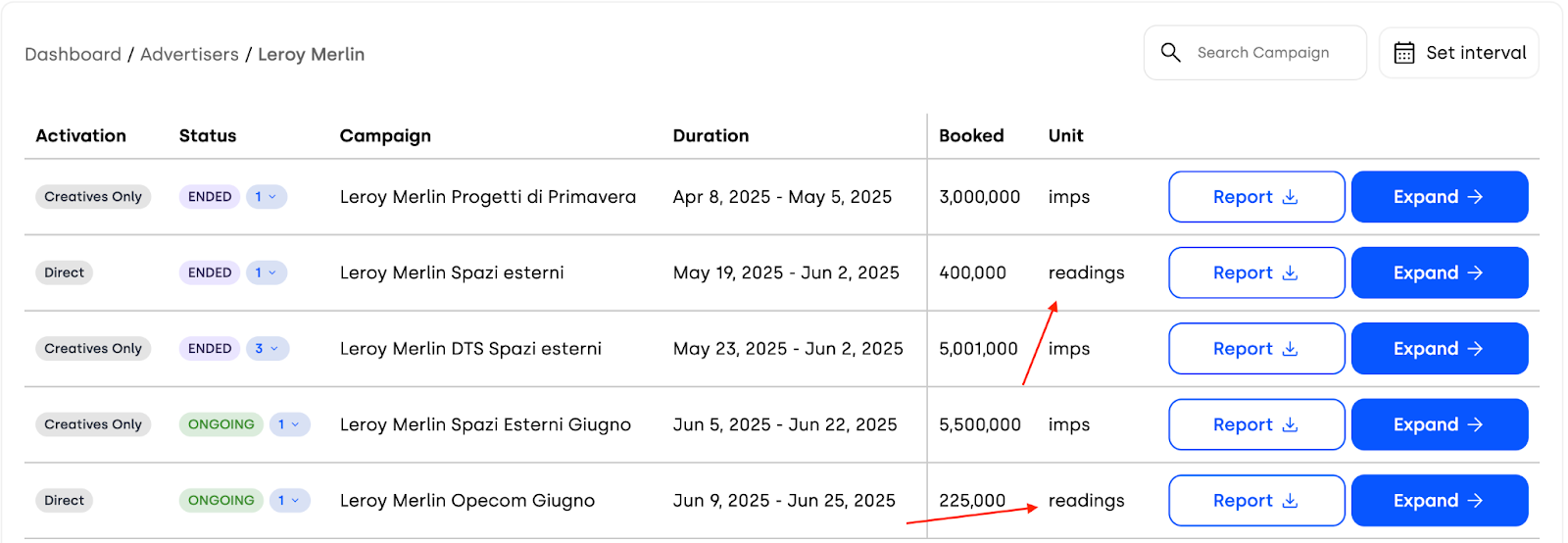Open count dropdown for Opecom Giugno campaign
The image size is (1568, 543).
289,501
